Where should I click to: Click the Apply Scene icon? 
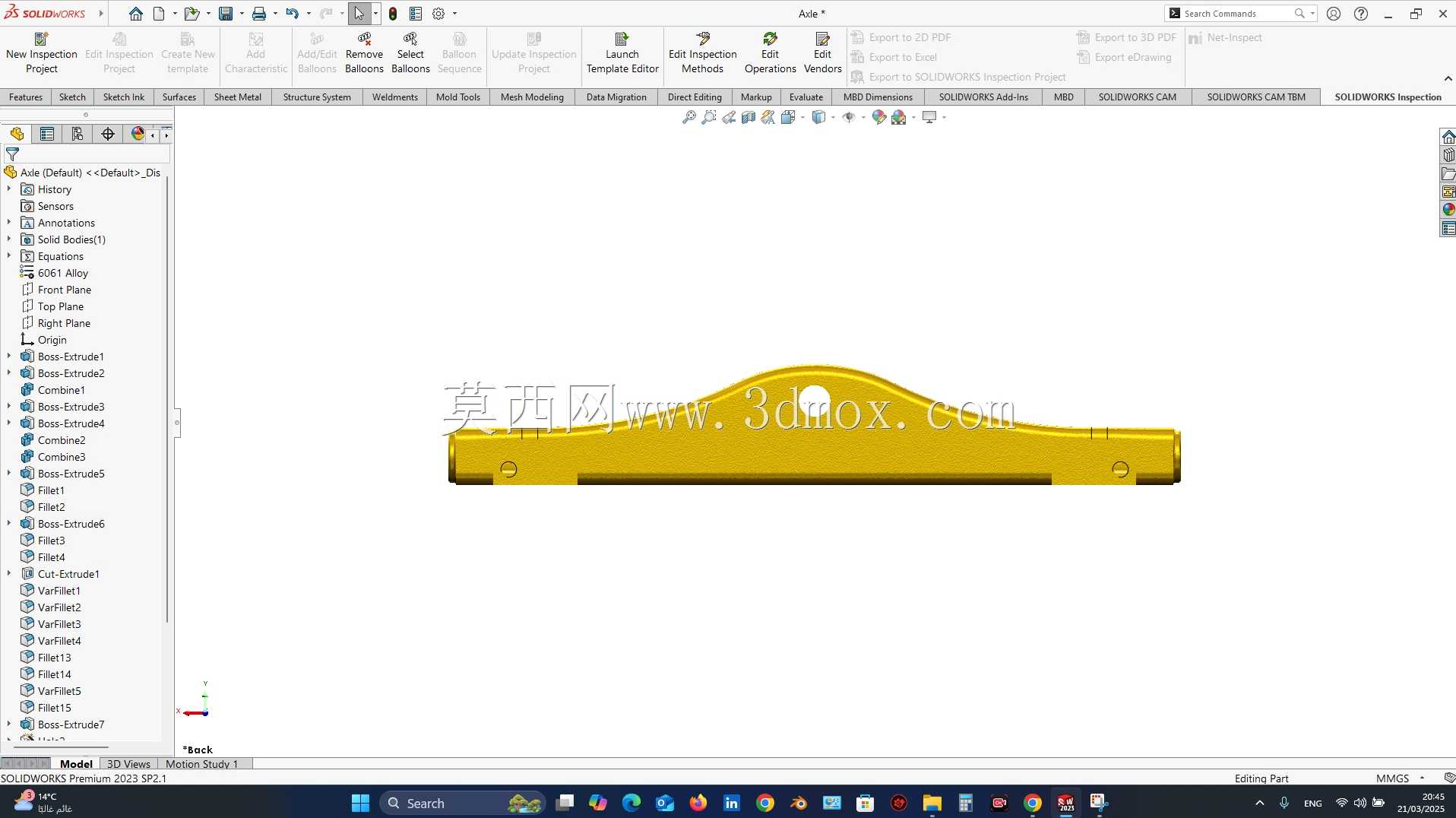(899, 117)
